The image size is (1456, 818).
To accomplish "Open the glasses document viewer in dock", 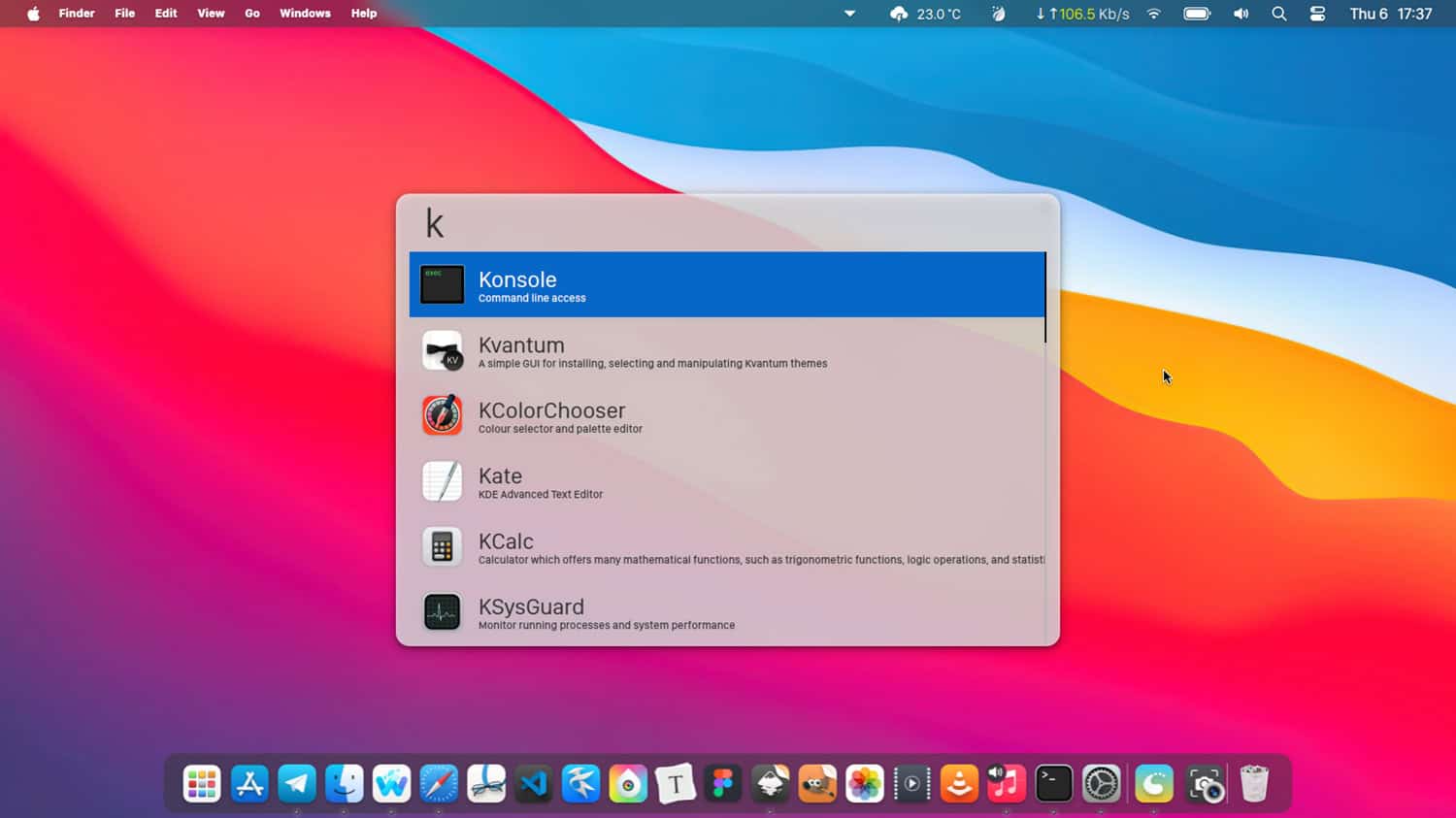I will (x=486, y=784).
